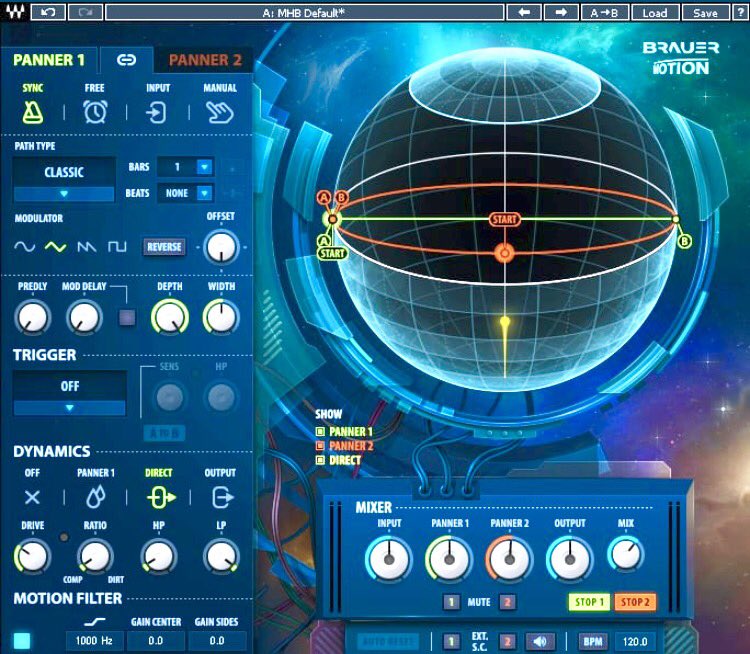Select Input trigger mode icon
Viewport: 750px width, 654px height.
(x=157, y=113)
